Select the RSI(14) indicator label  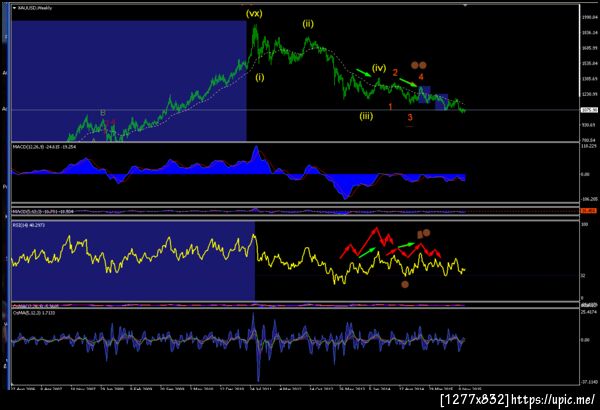pos(29,225)
